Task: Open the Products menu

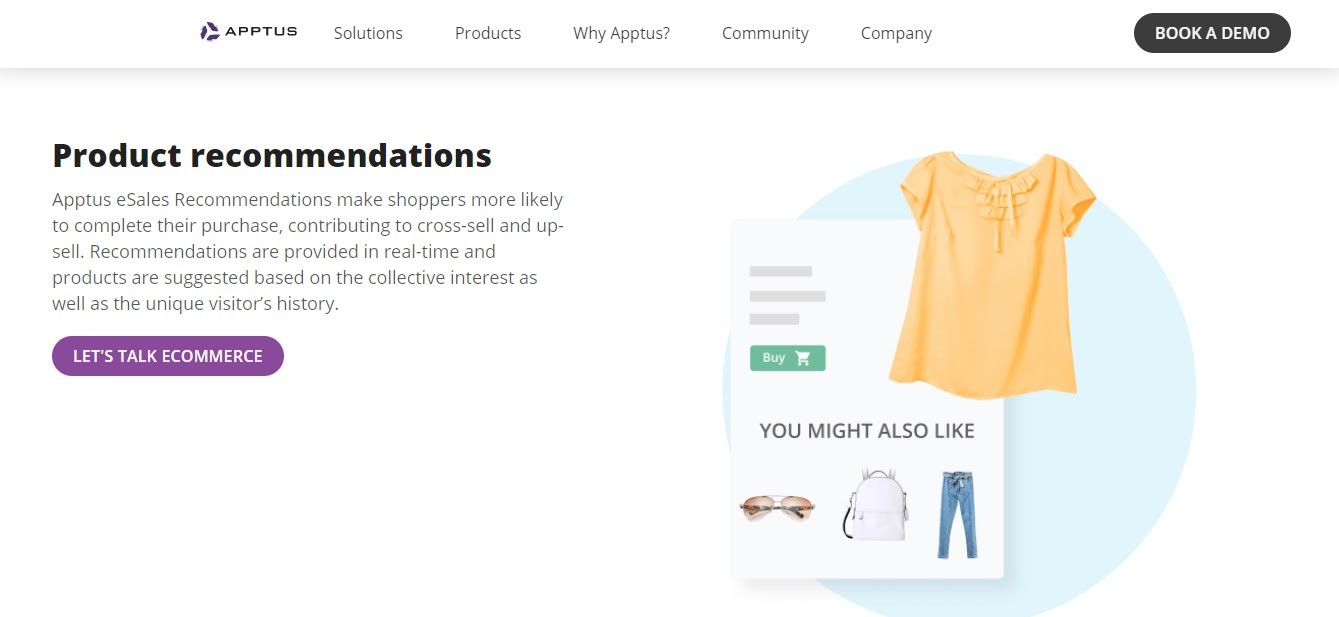Action: coord(488,33)
